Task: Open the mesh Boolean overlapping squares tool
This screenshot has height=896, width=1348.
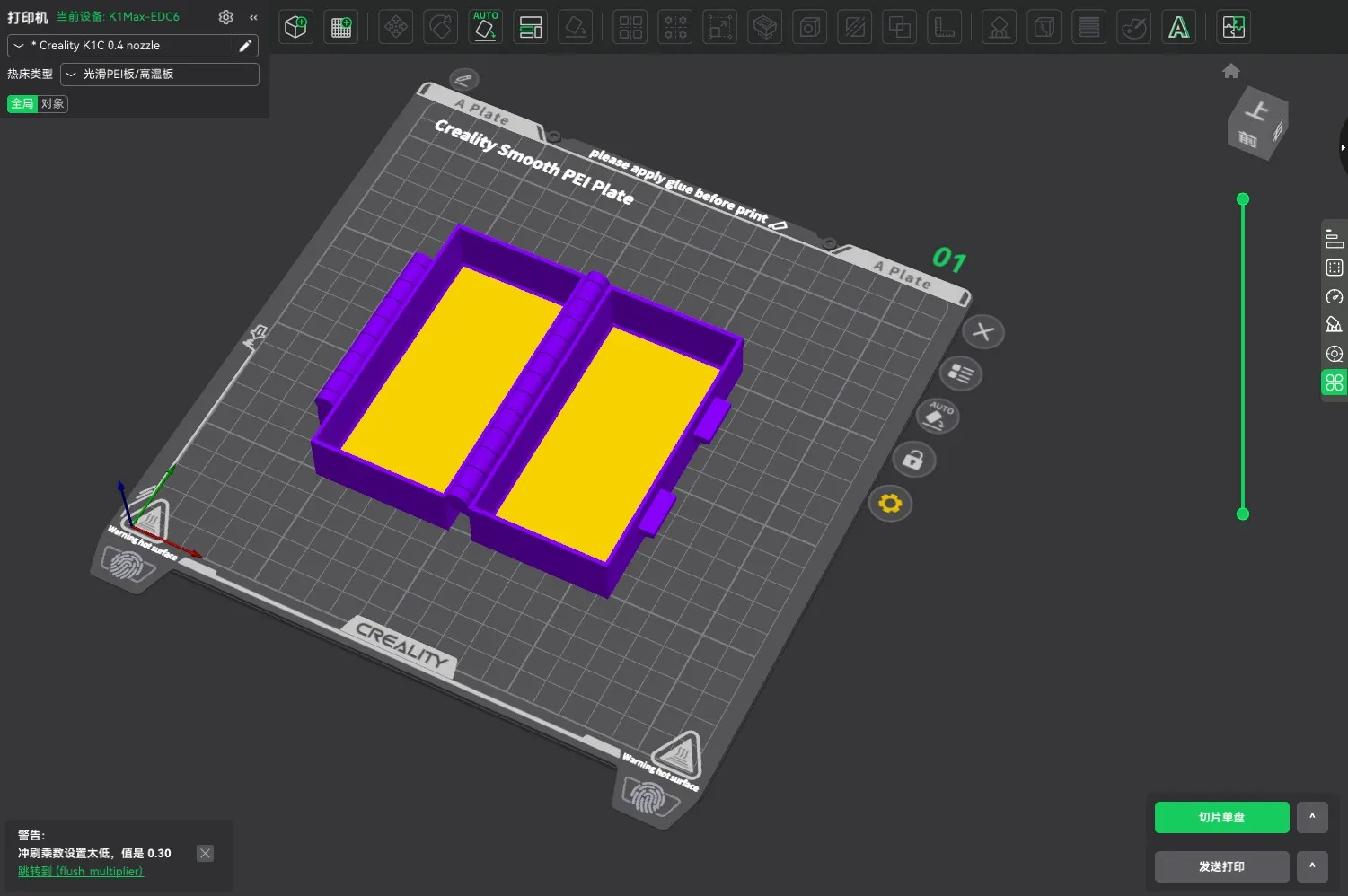Action: coord(900,27)
